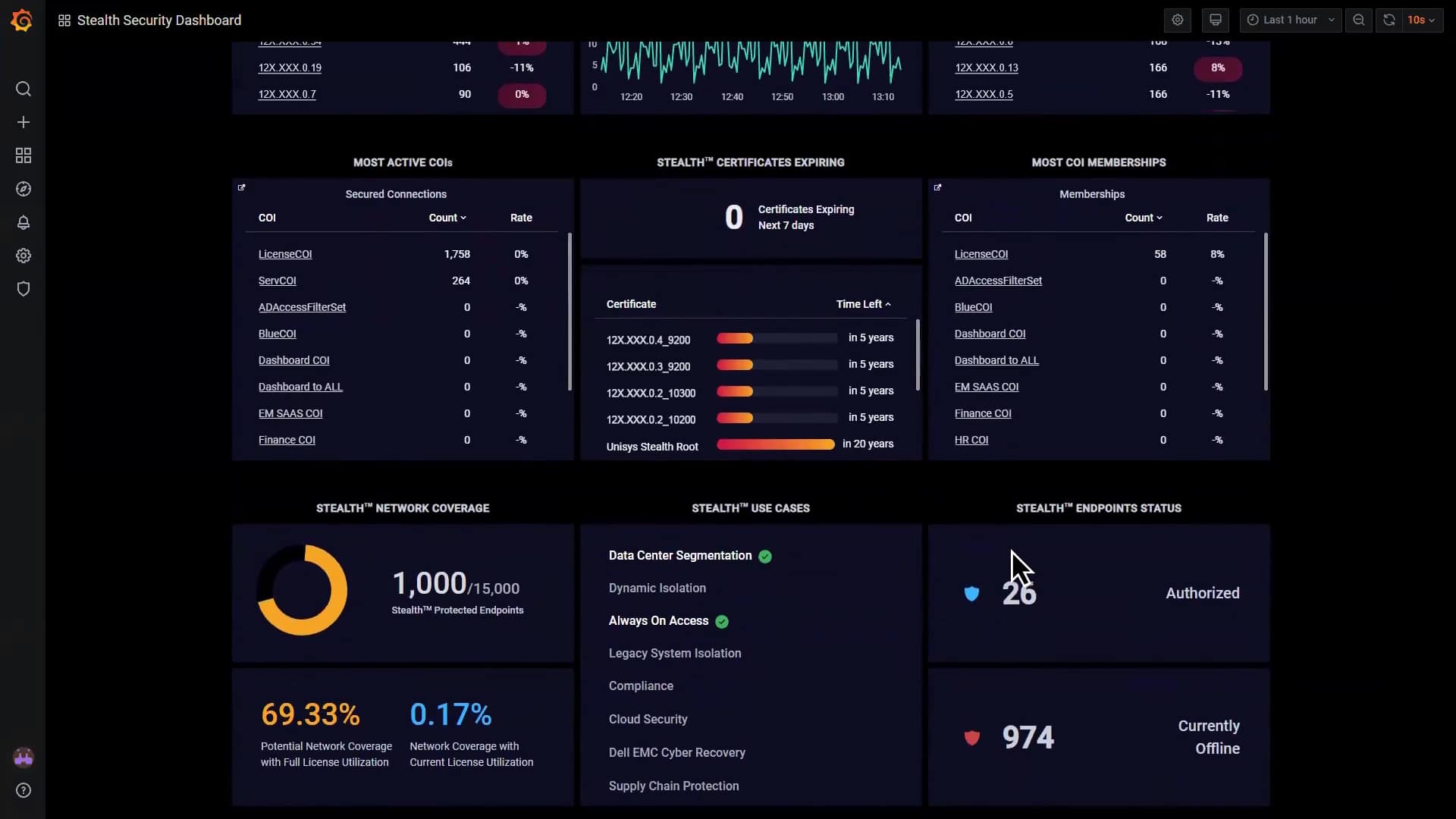Open the 12X.XXX.0.19 address link
This screenshot has height=819, width=1456.
point(290,68)
